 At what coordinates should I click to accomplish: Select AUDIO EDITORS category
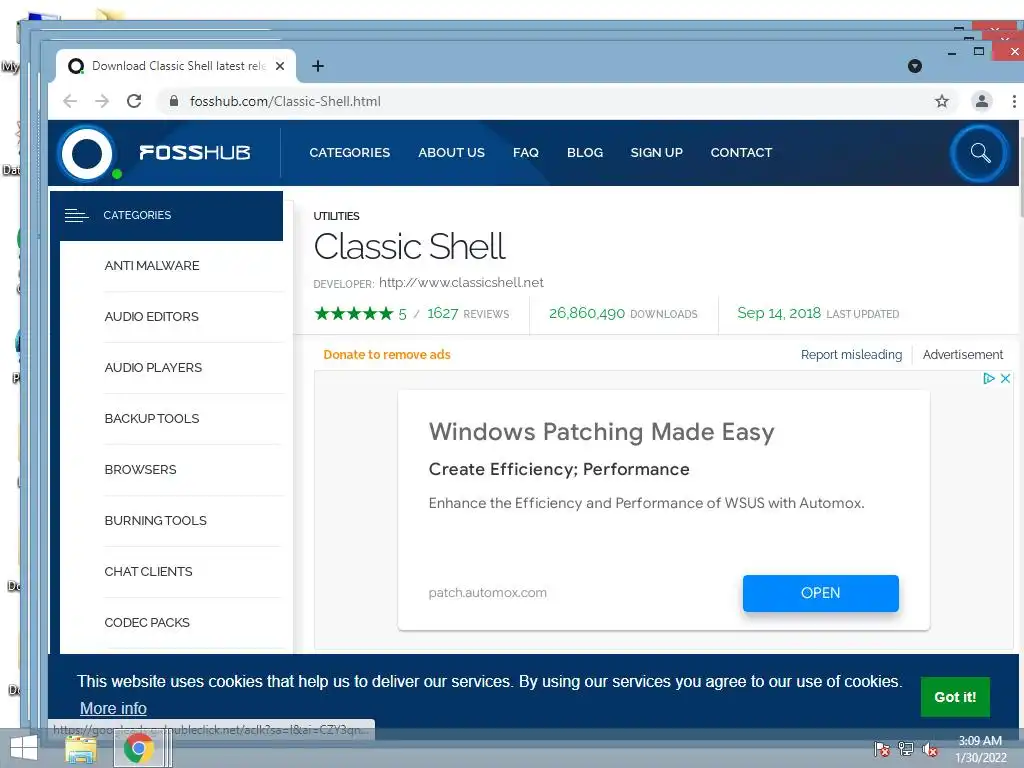tap(152, 317)
